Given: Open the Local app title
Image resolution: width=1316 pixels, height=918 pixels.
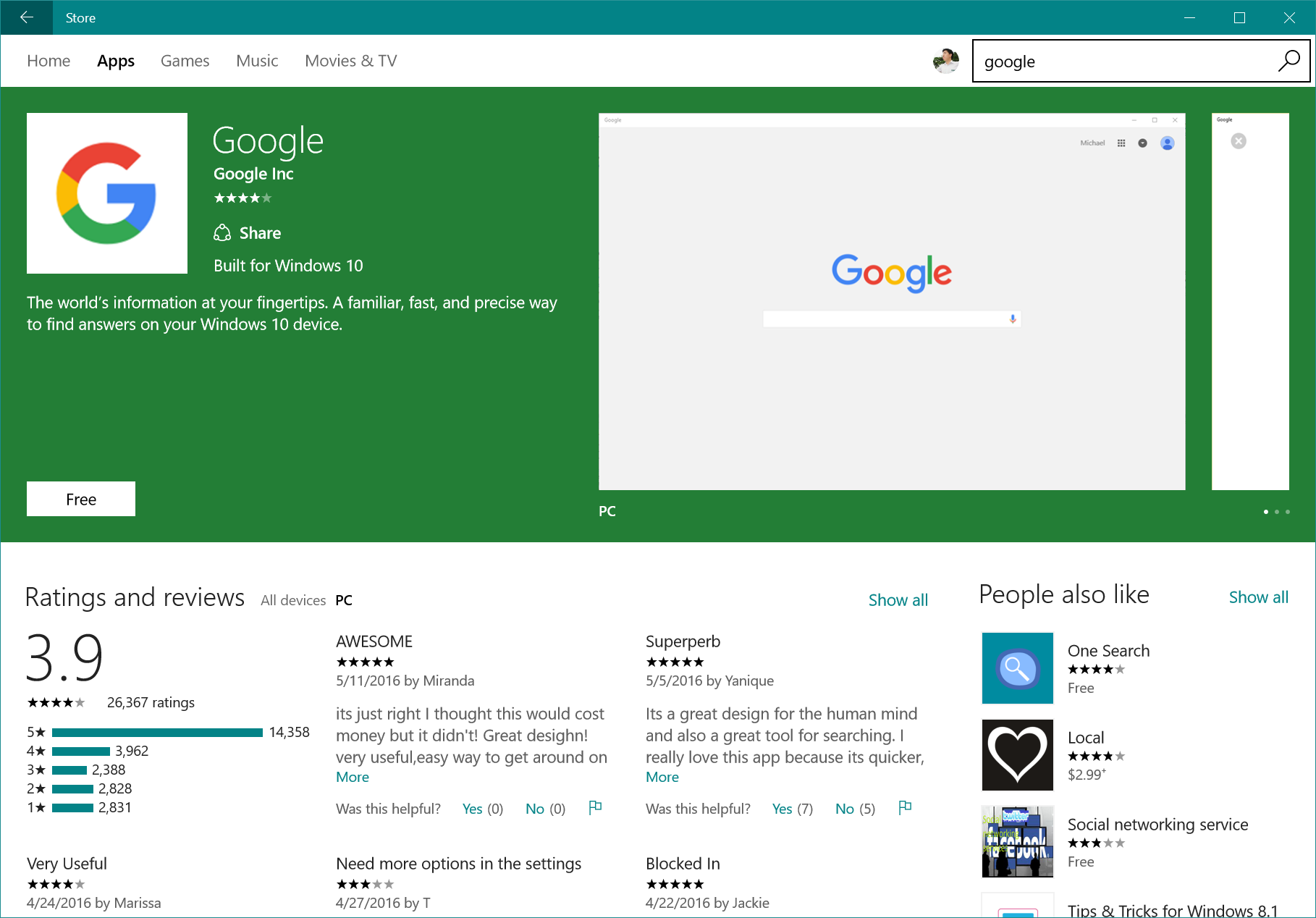Looking at the screenshot, I should pos(1086,738).
